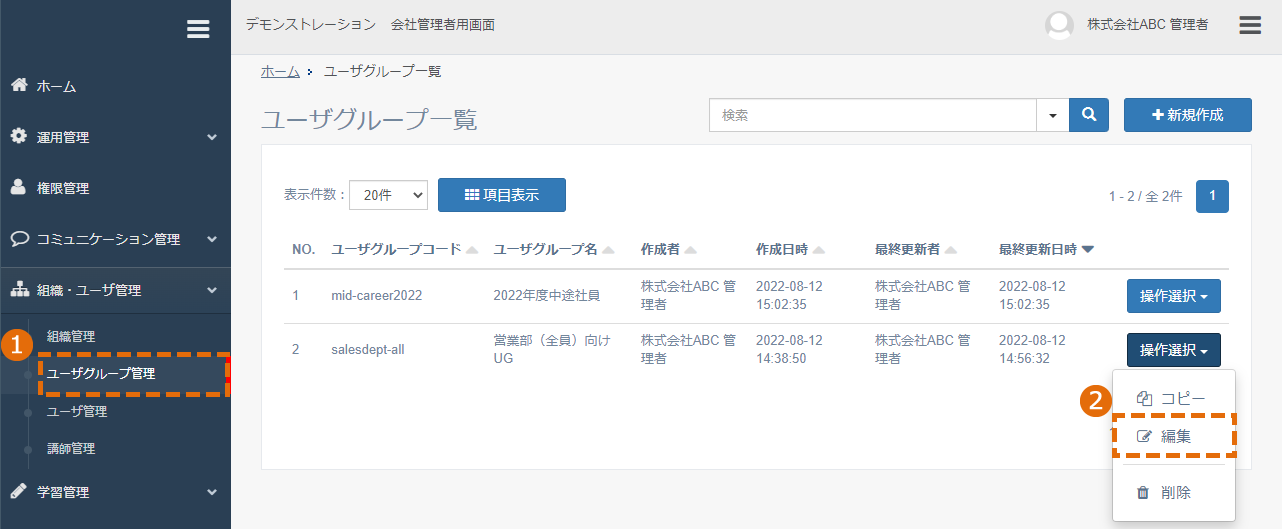Click the 営業部（全員）向けUG group name
1282x529 pixels.
click(x=552, y=349)
